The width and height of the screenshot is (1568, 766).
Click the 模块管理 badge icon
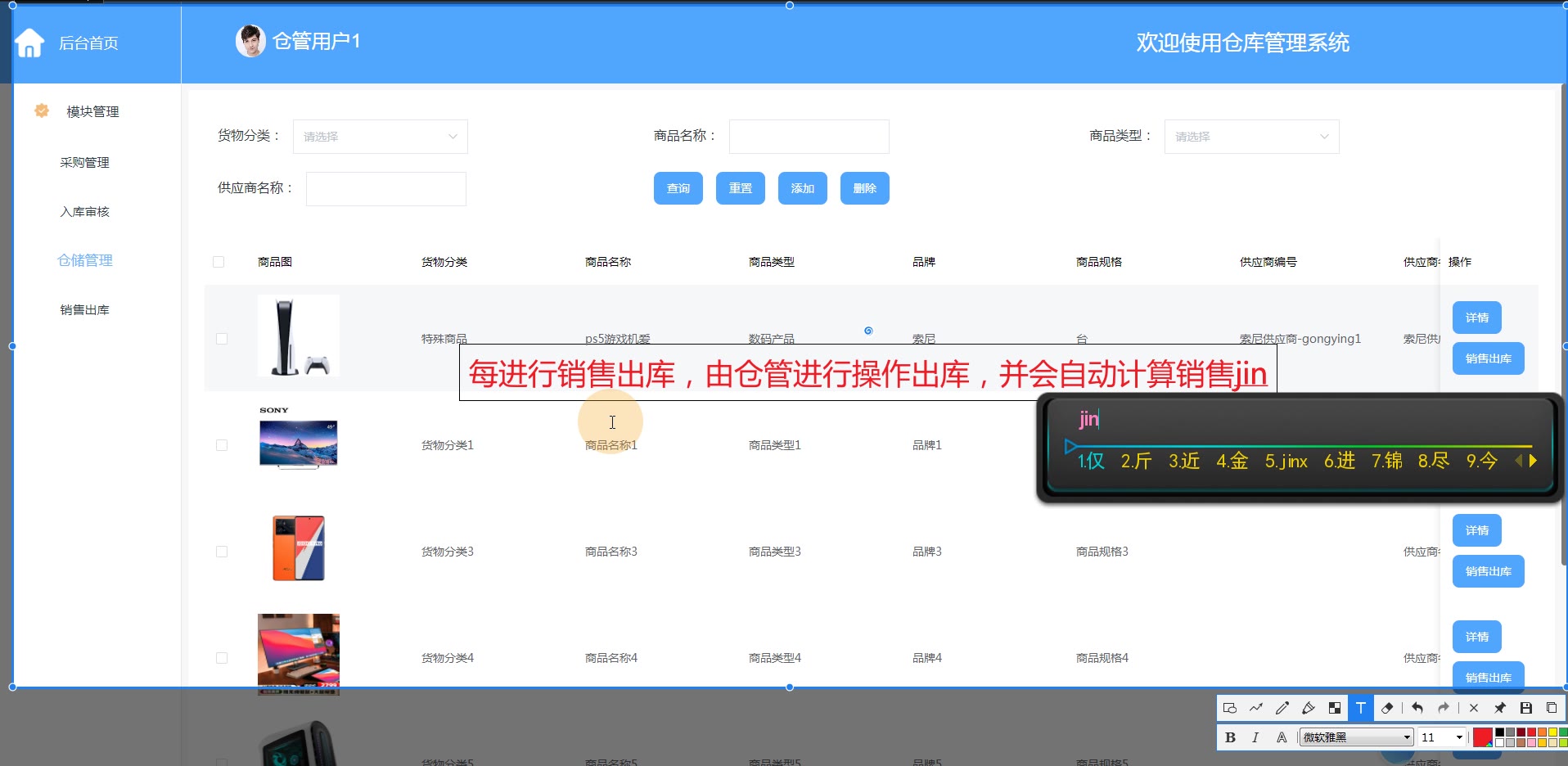point(42,110)
